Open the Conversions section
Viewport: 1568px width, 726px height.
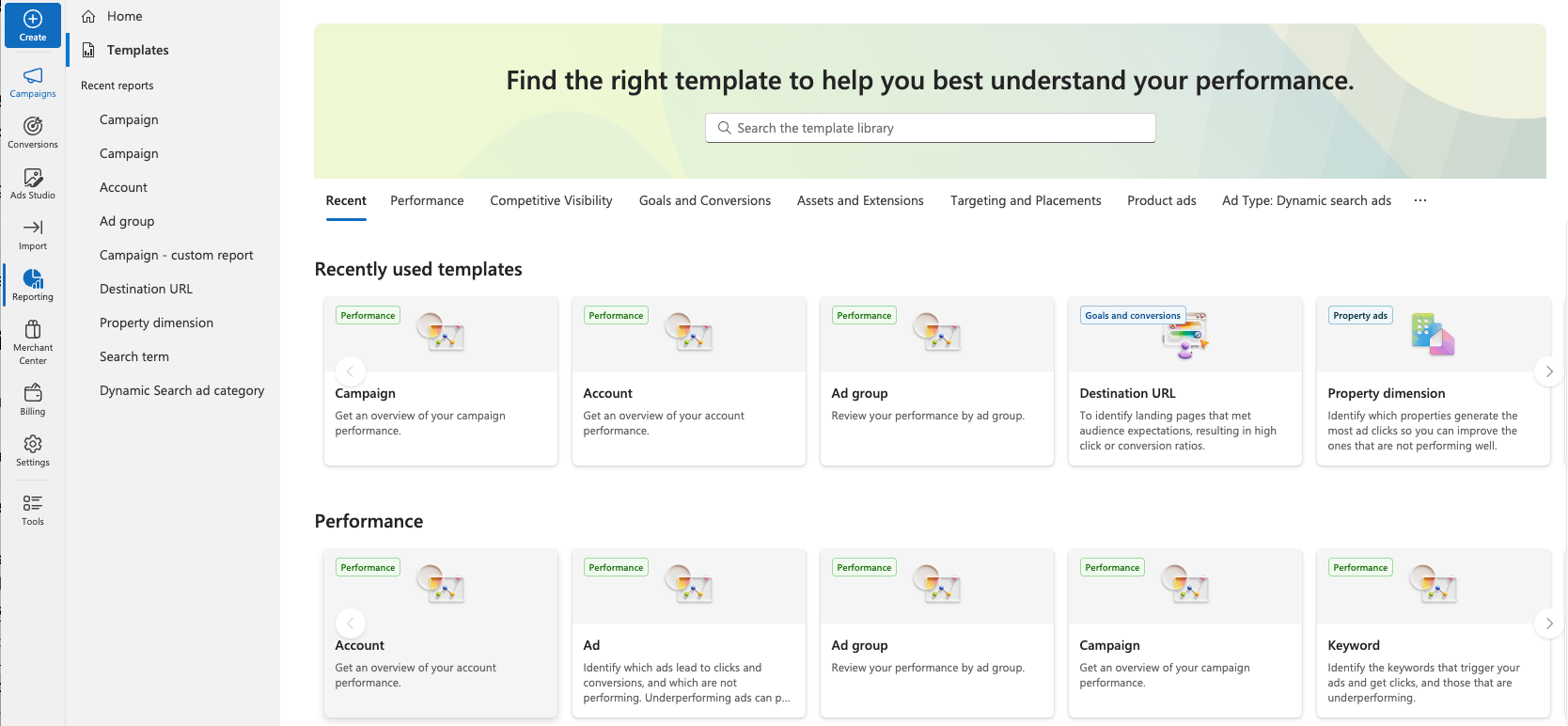click(x=33, y=134)
